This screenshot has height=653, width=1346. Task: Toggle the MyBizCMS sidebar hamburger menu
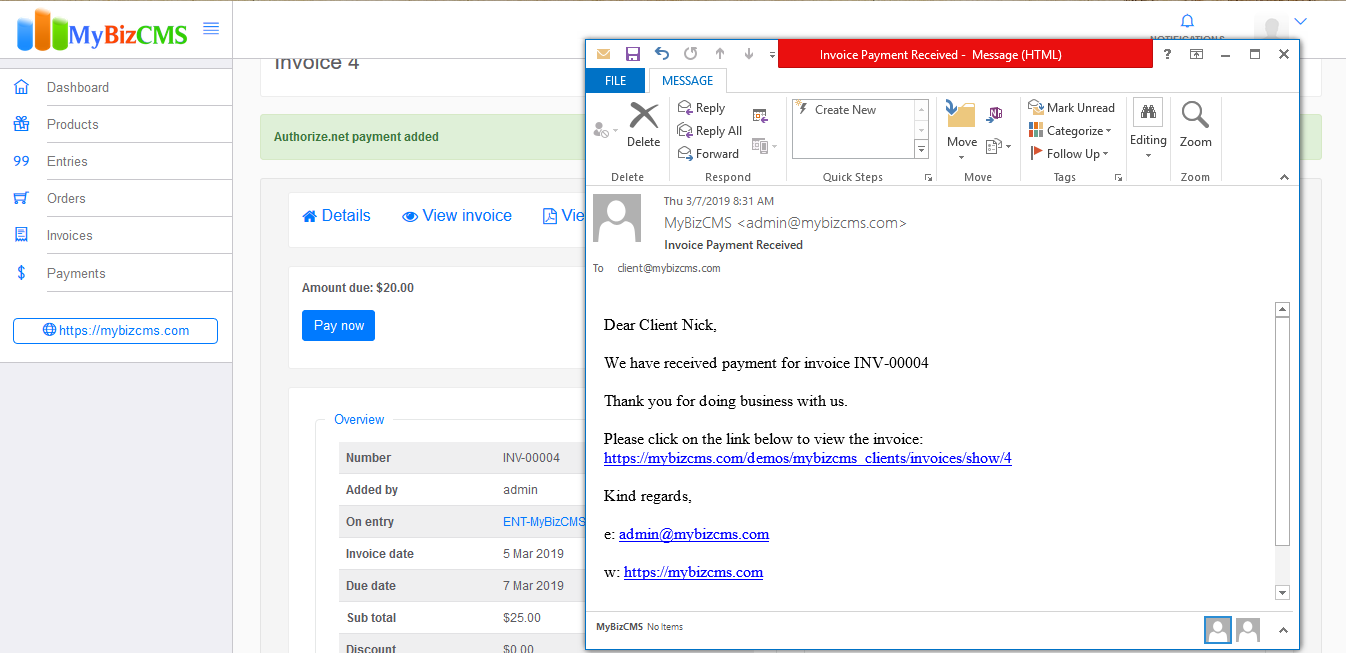point(211,29)
